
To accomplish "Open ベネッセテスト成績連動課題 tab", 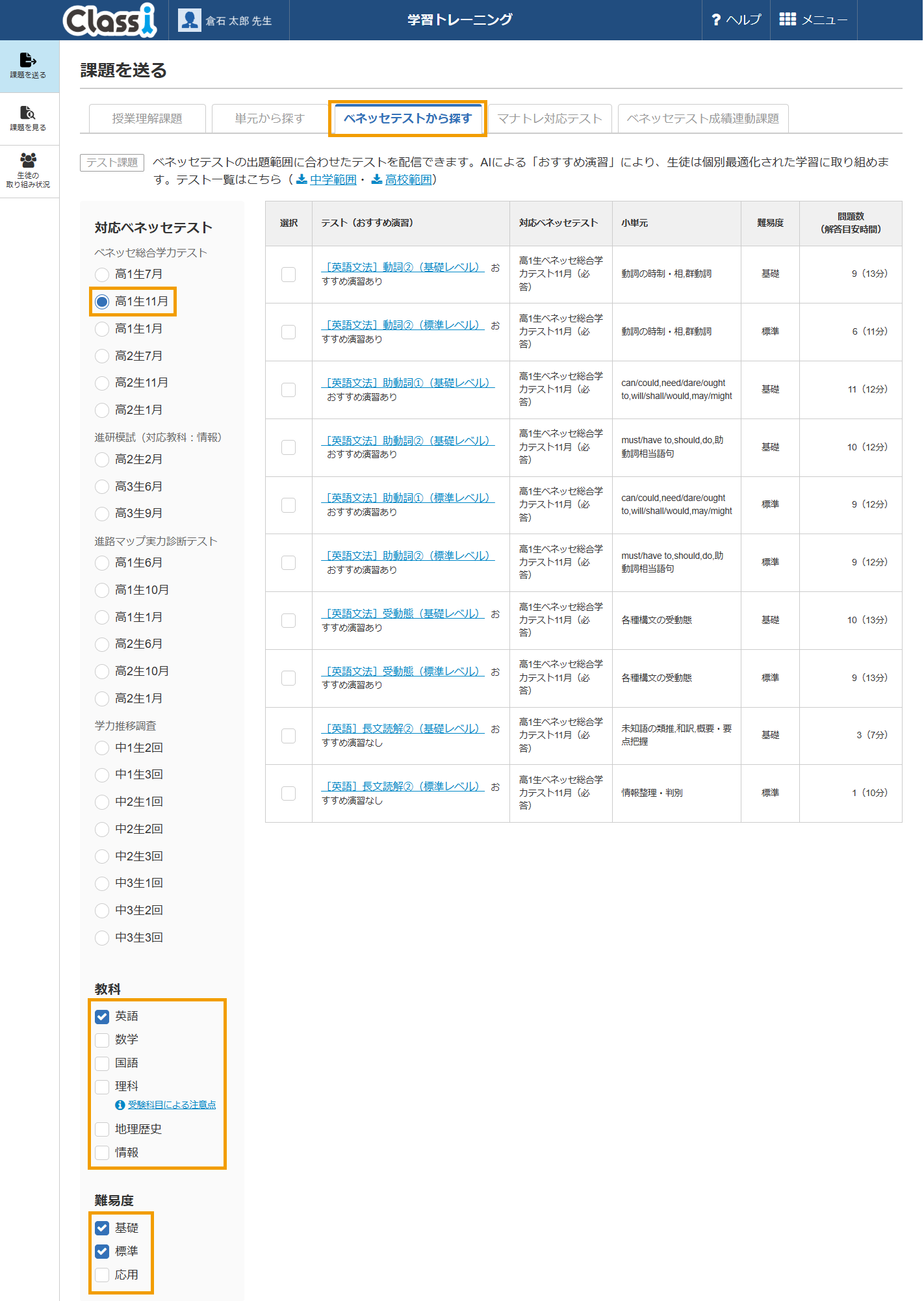I will [x=703, y=118].
